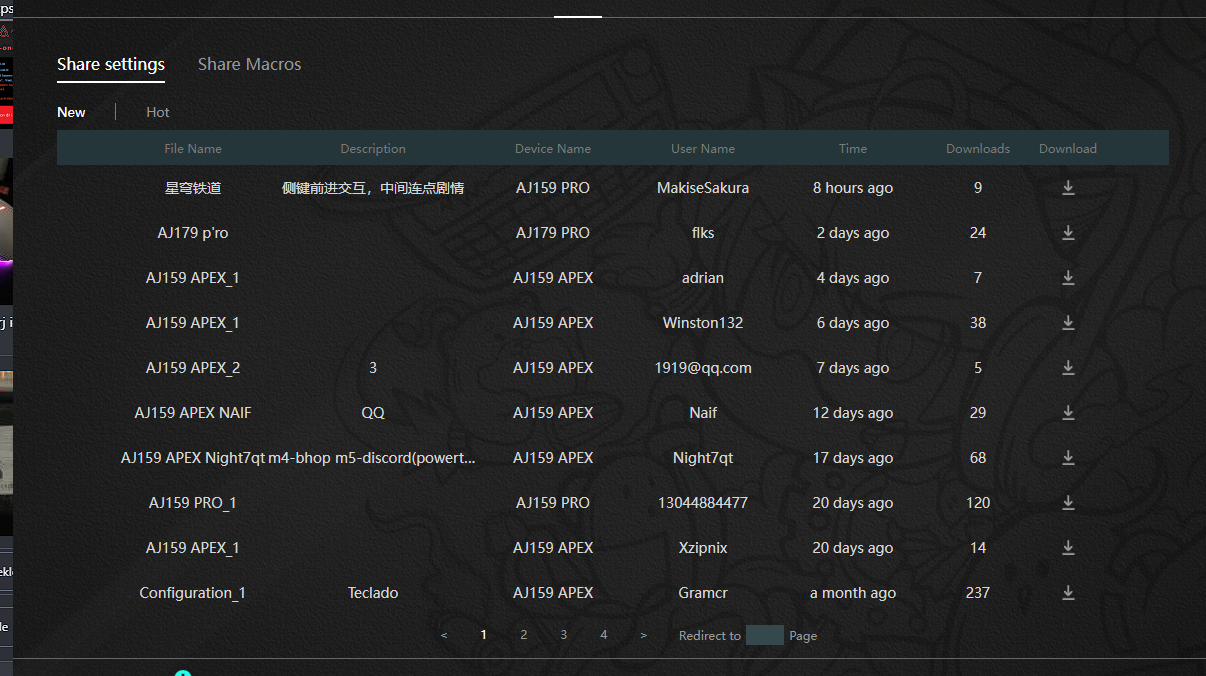Show the Hot shared settings list
This screenshot has width=1206, height=676.
(158, 112)
